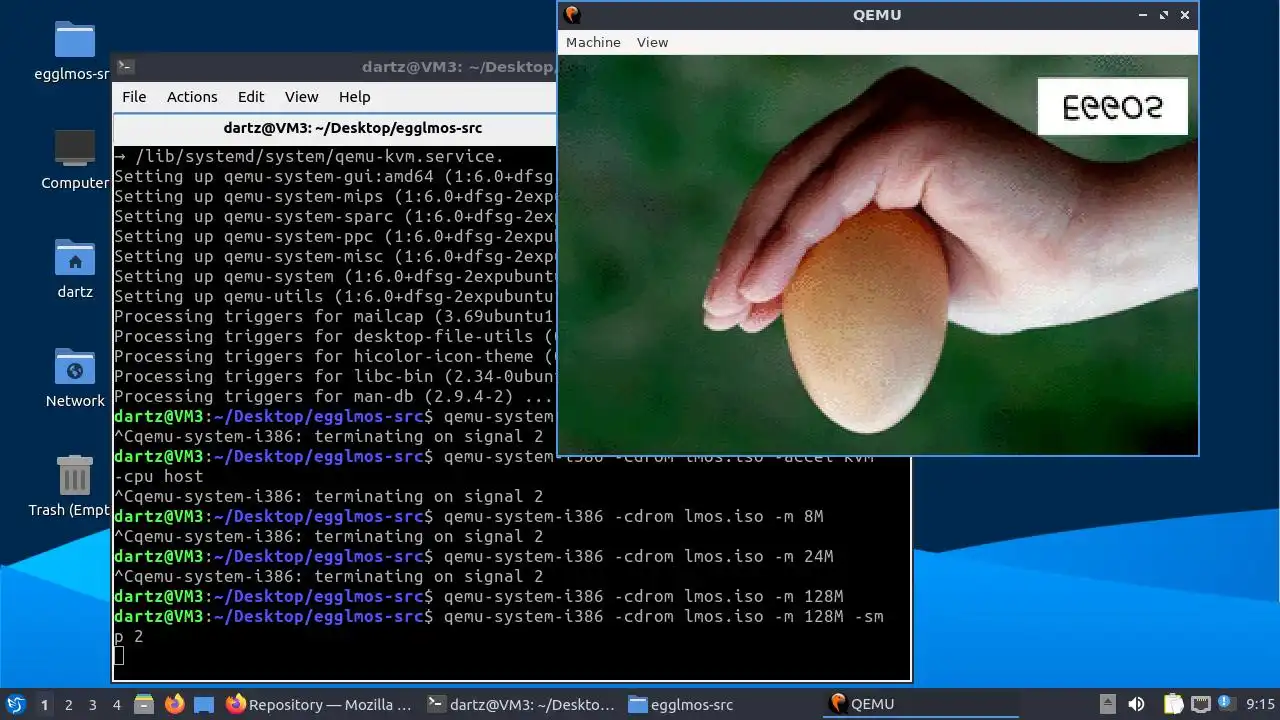Open the Edit menu in terminal

(x=251, y=97)
